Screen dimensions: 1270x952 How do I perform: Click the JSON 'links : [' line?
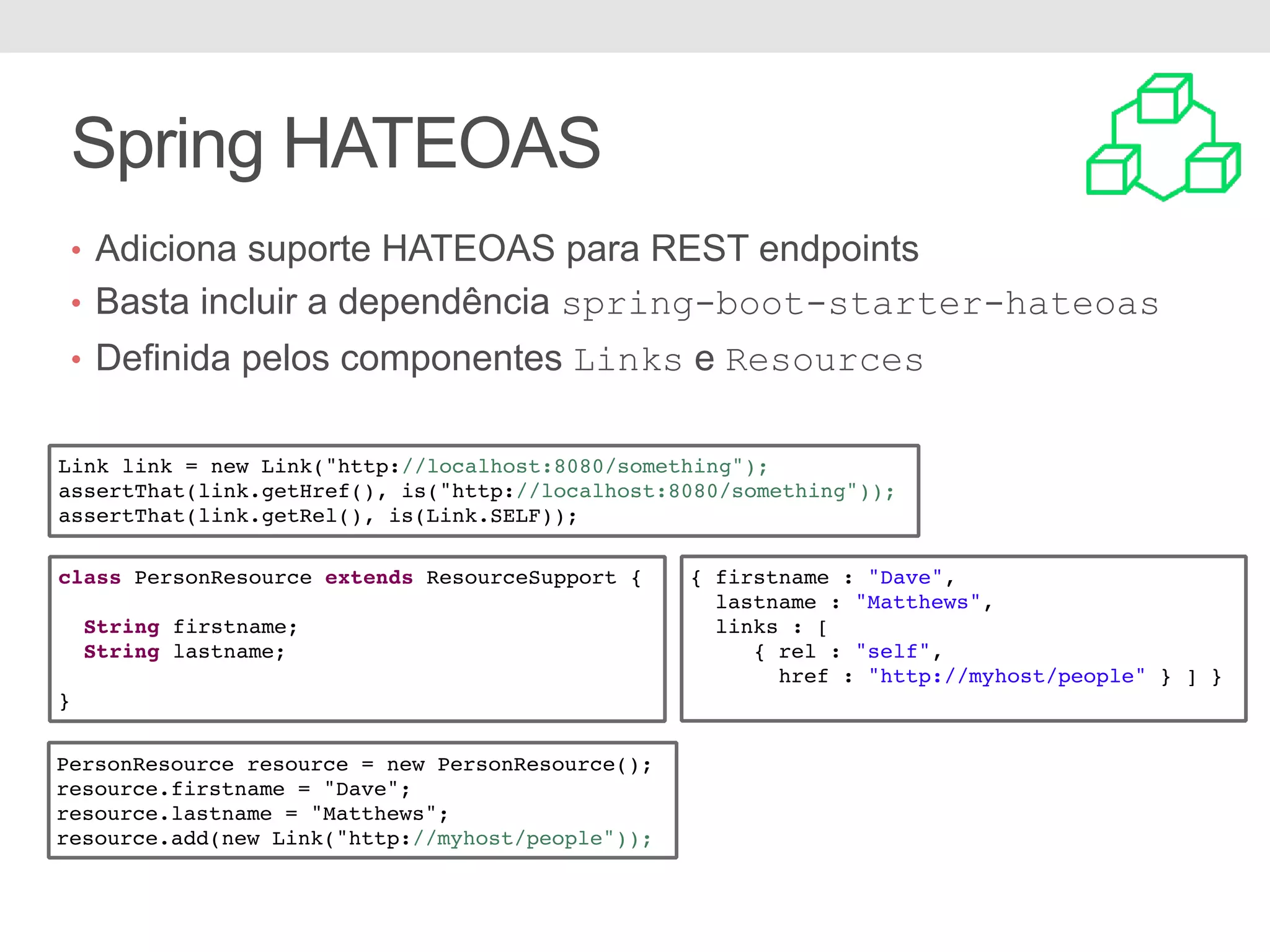(x=771, y=627)
